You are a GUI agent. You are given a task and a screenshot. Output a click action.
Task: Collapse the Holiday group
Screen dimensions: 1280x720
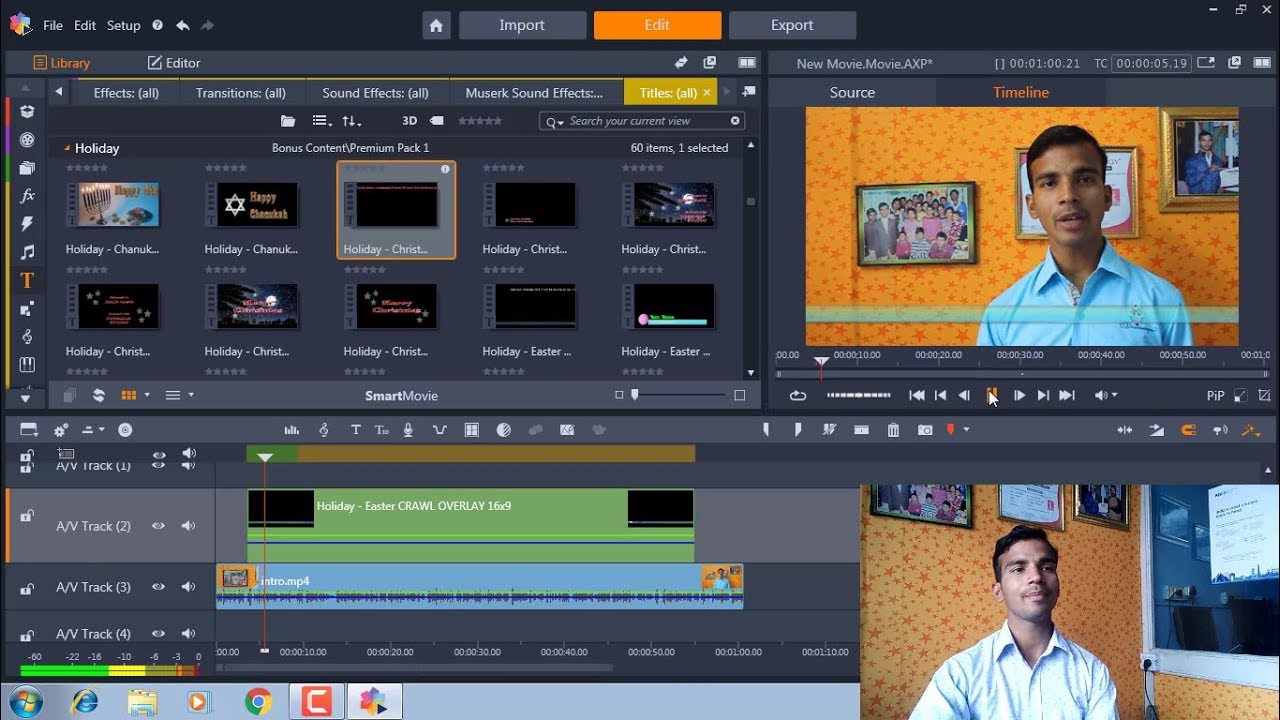67,148
